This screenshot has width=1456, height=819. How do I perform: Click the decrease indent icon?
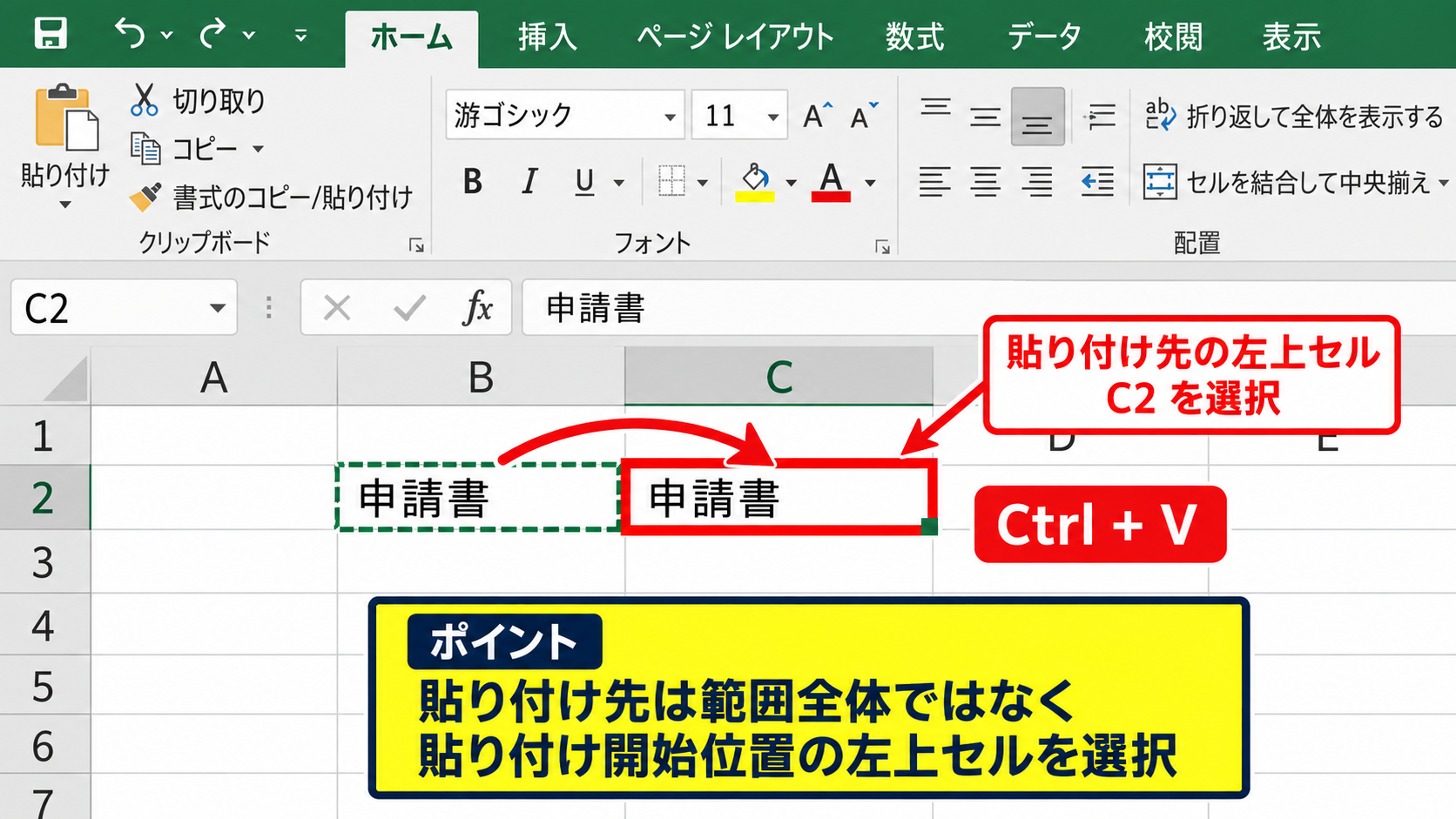pyautogui.click(x=1097, y=182)
